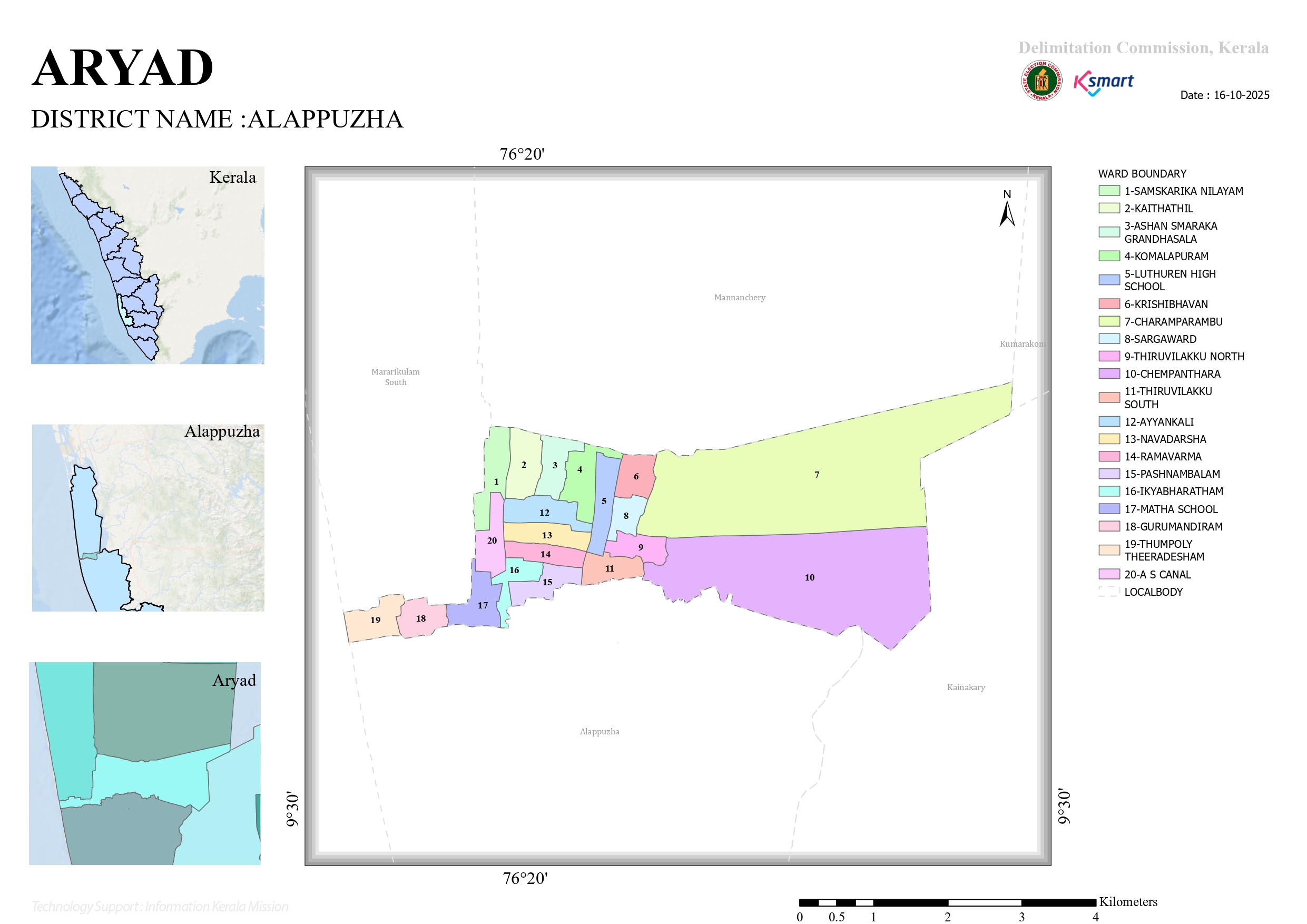Viewport: 1307px width, 924px height.
Task: Click legend swatch for 5-LUTHUREN HIGH SCHOOL
Action: 1109,280
